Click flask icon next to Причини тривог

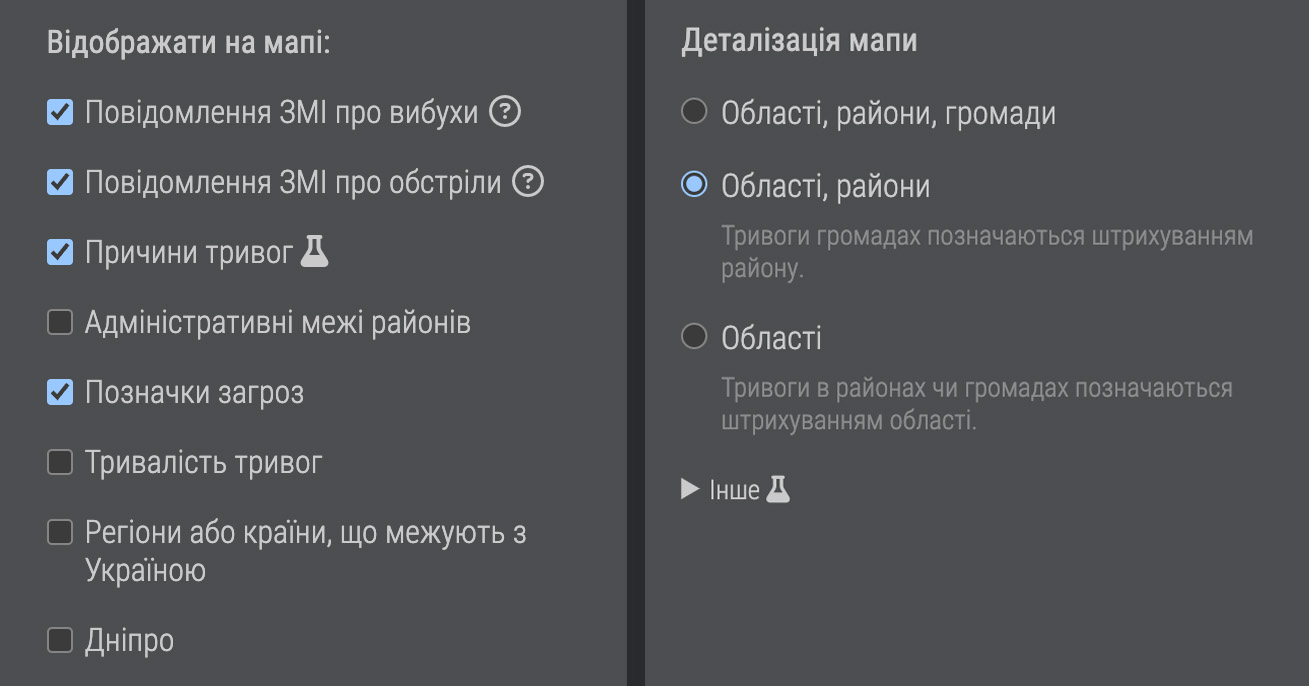[x=315, y=251]
